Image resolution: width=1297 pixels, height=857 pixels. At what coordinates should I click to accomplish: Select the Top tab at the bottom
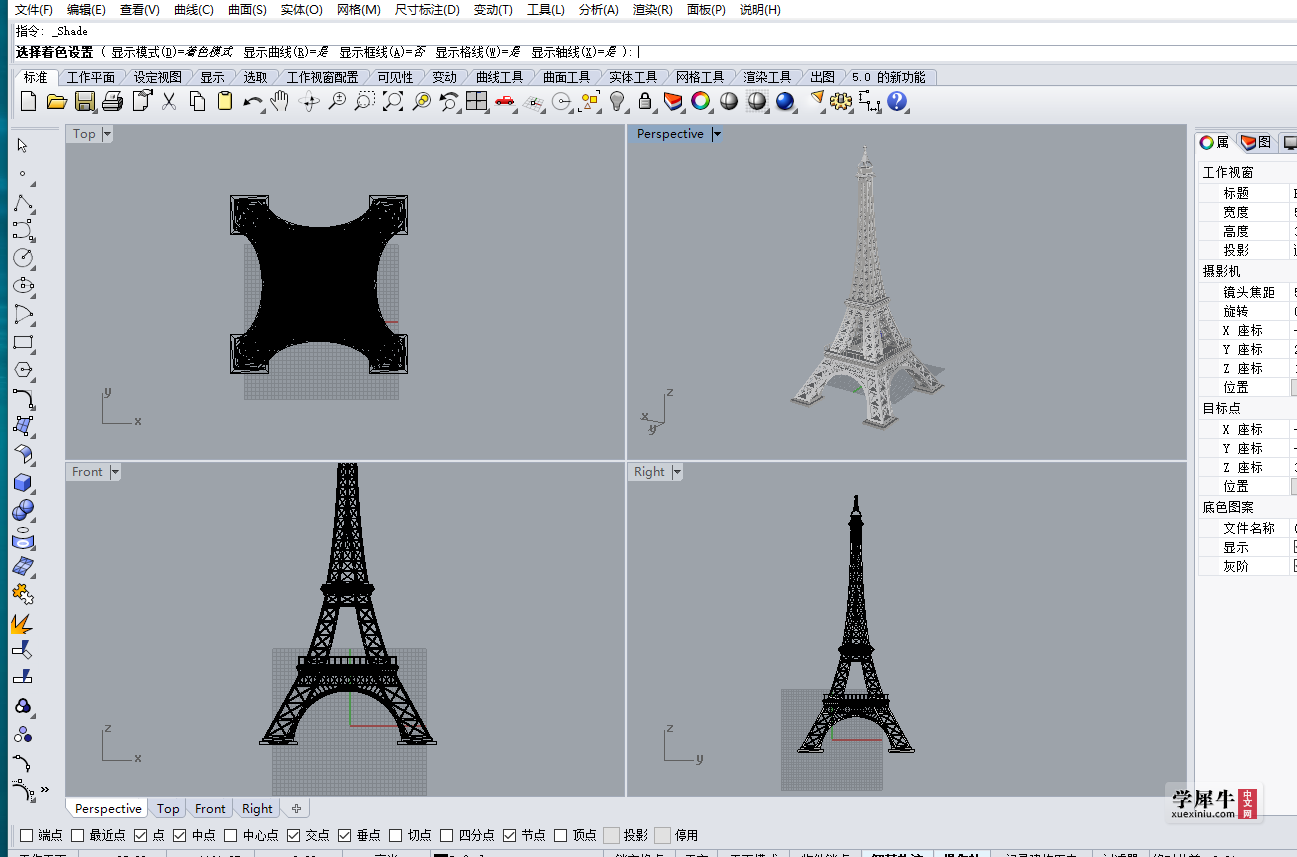pos(168,809)
